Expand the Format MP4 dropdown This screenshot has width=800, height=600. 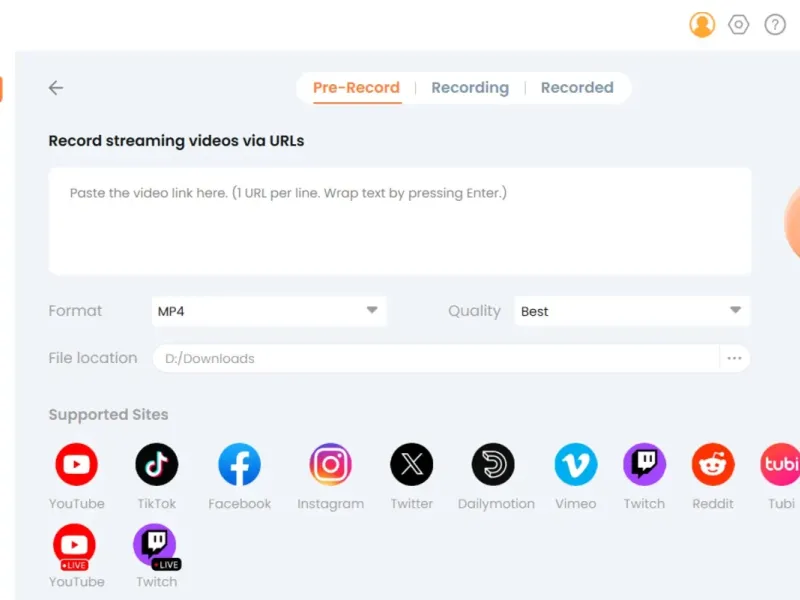(x=269, y=311)
